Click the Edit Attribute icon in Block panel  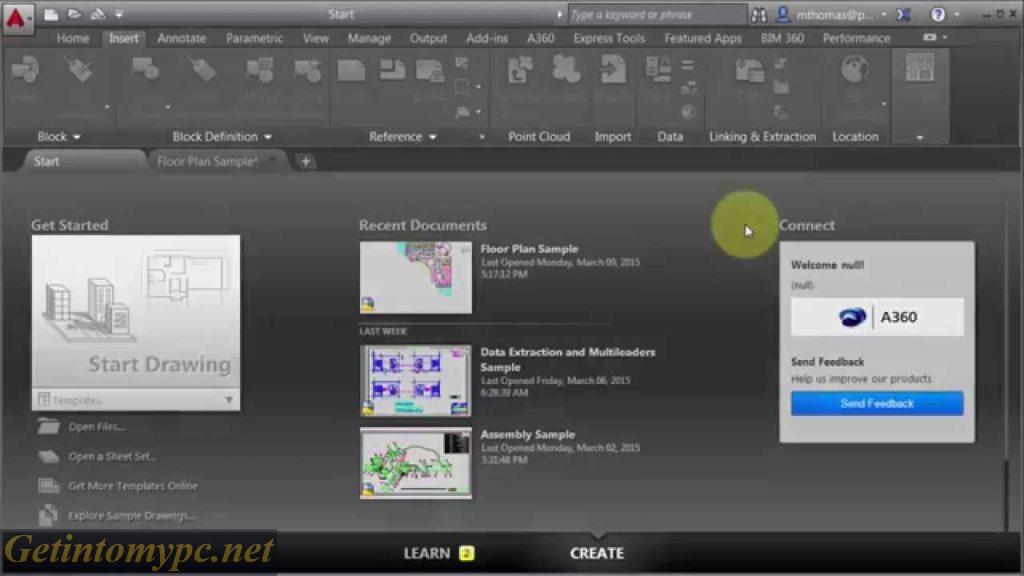pyautogui.click(x=80, y=69)
